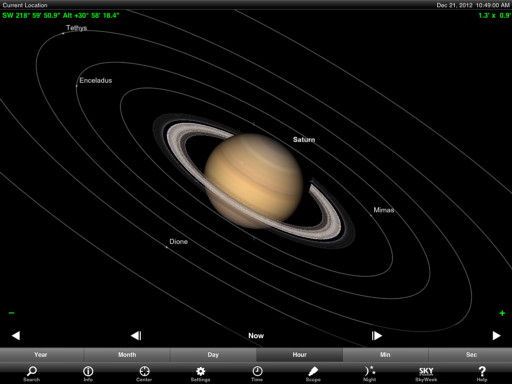The height and width of the screenshot is (384, 512).
Task: Open the Time clock icon
Action: (x=257, y=373)
